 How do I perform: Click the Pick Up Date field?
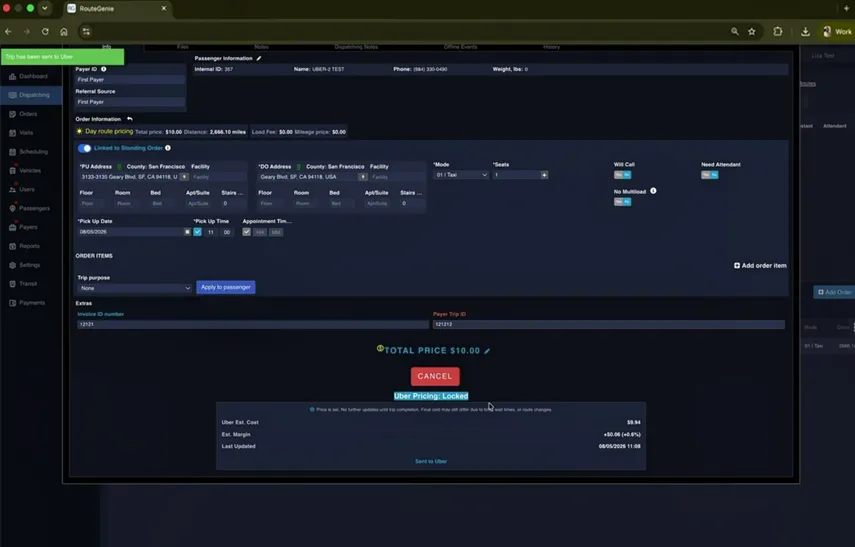[x=130, y=232]
